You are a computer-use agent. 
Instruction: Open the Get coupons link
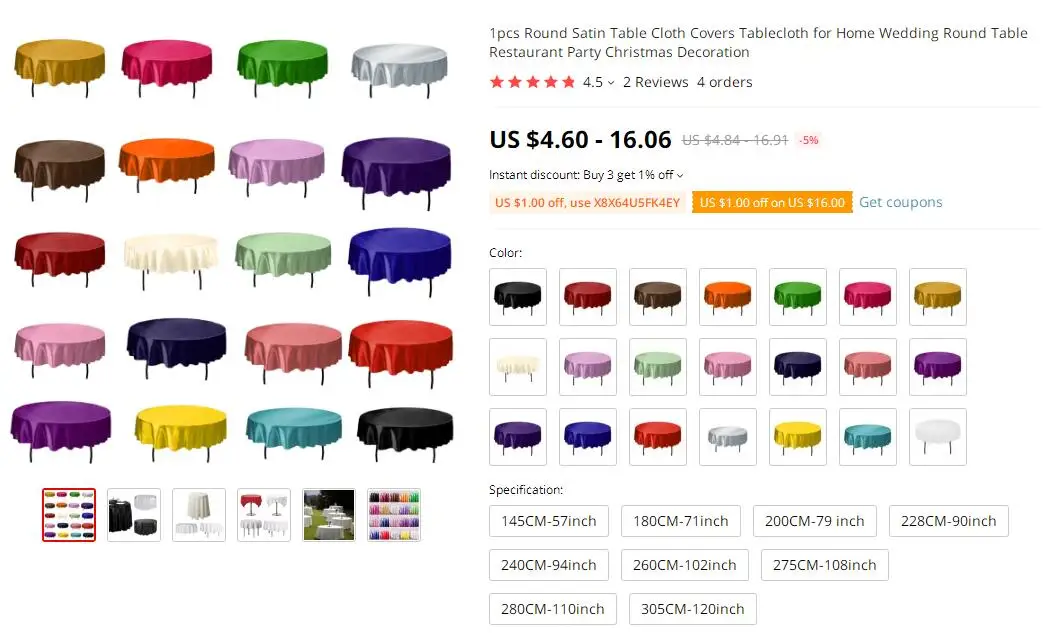tap(900, 202)
